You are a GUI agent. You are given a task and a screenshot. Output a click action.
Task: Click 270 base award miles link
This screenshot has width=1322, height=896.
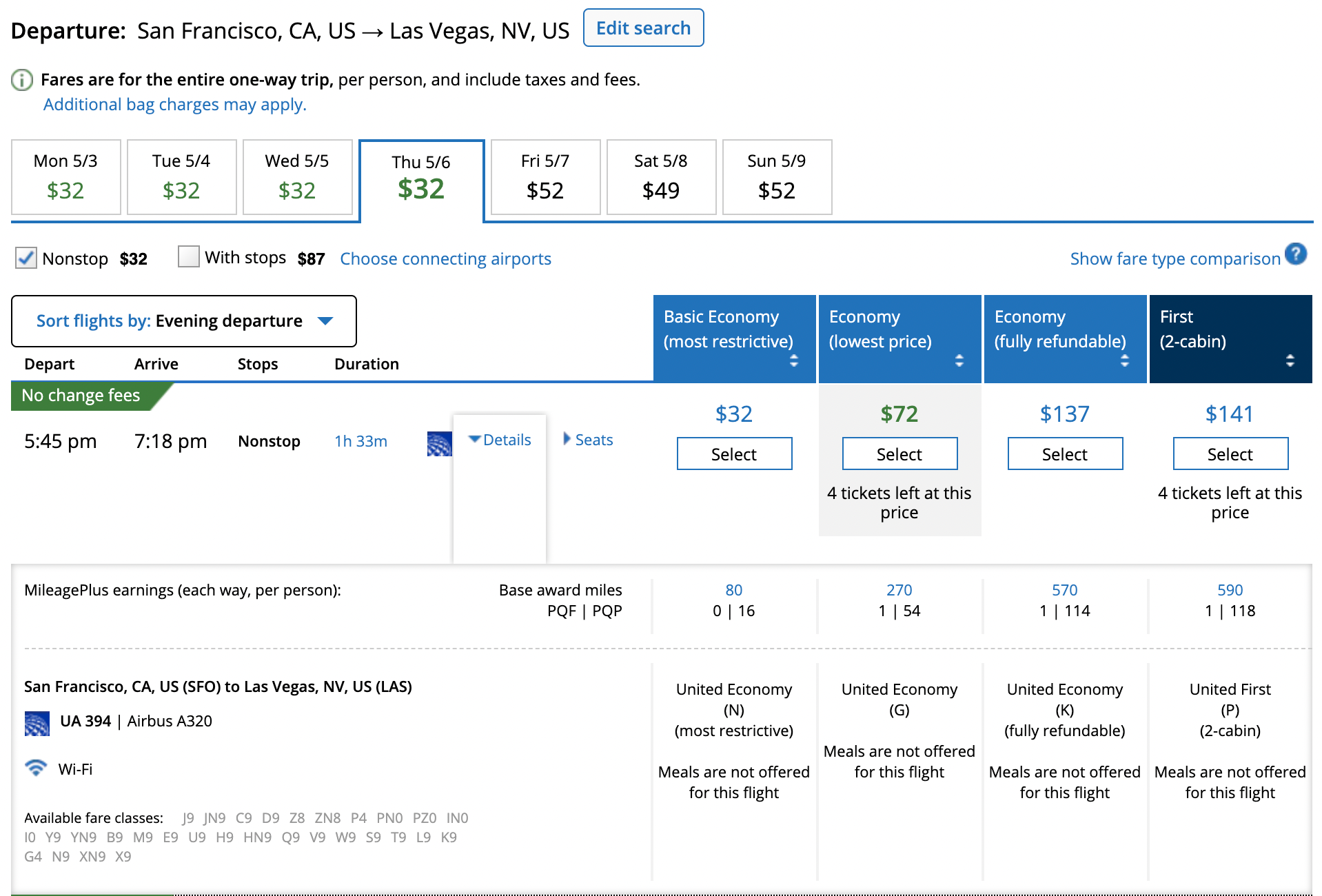point(899,590)
